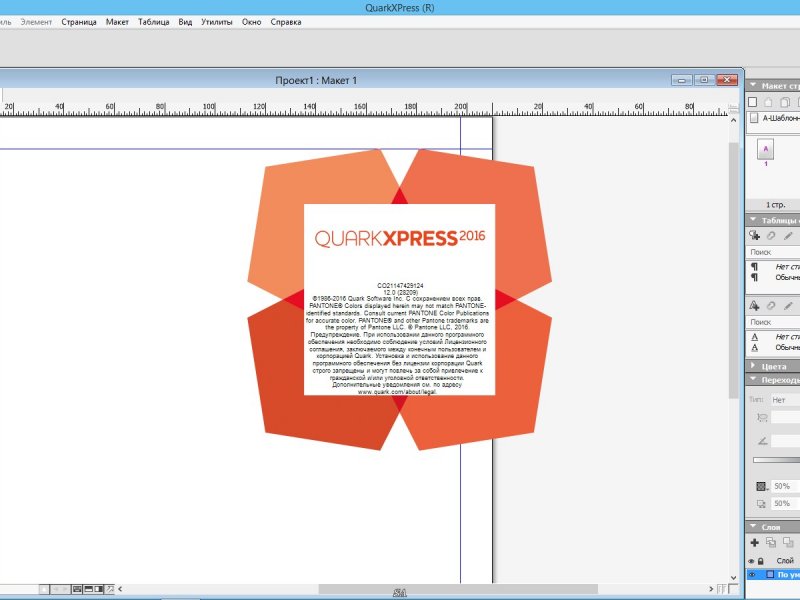
Task: Click the gradient angle input field
Action: 786,440
